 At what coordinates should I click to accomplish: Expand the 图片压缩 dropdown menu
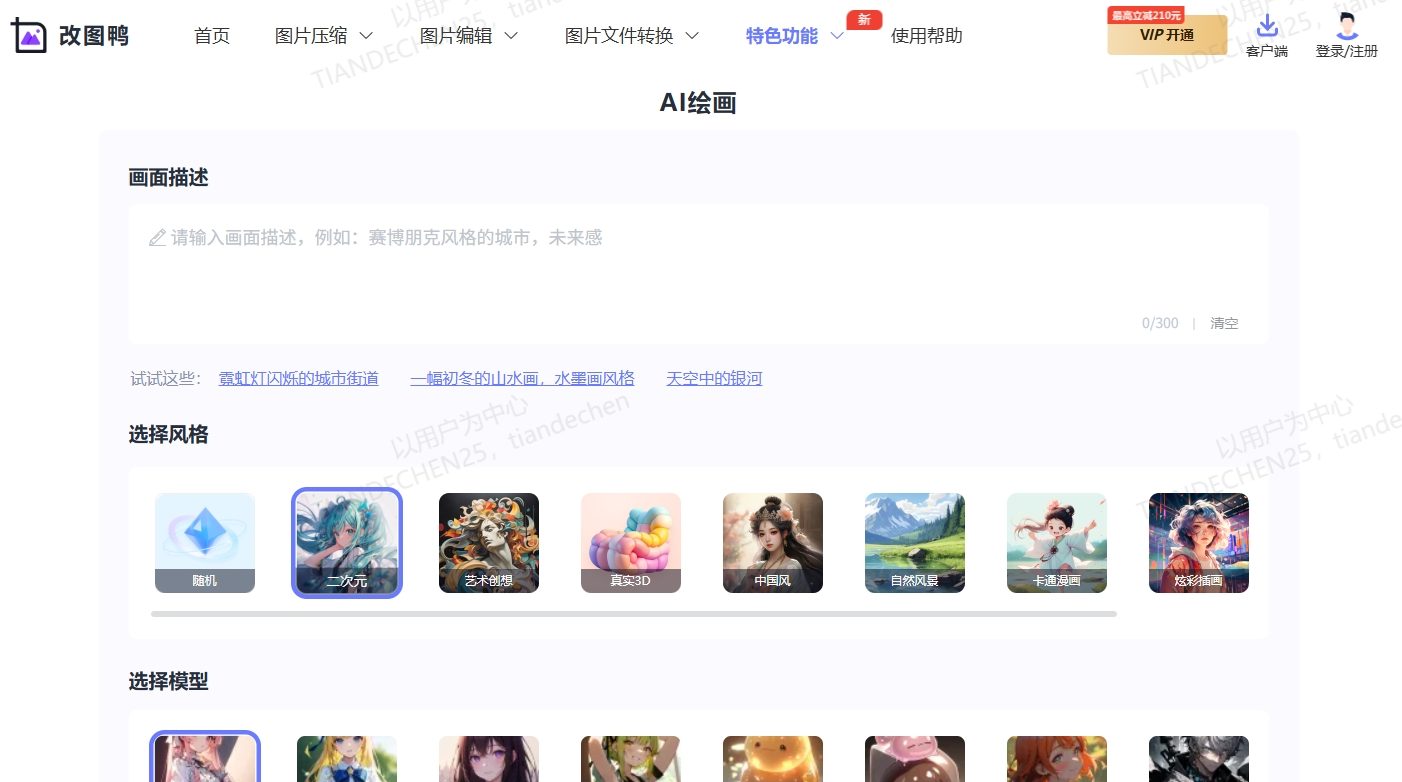322,35
